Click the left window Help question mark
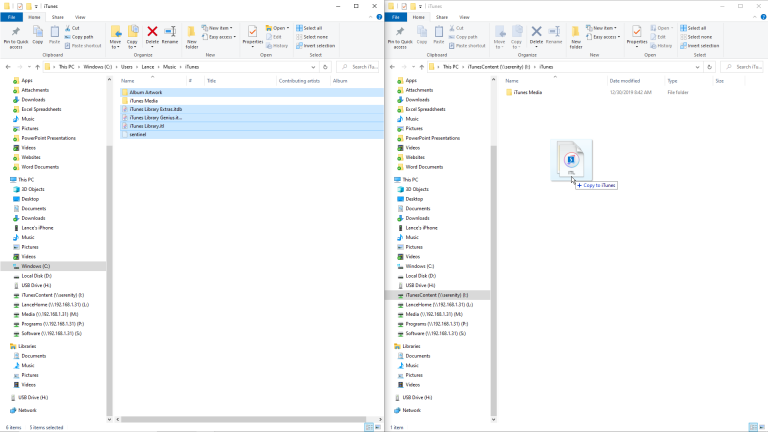This screenshot has width=768, height=432. (379, 17)
